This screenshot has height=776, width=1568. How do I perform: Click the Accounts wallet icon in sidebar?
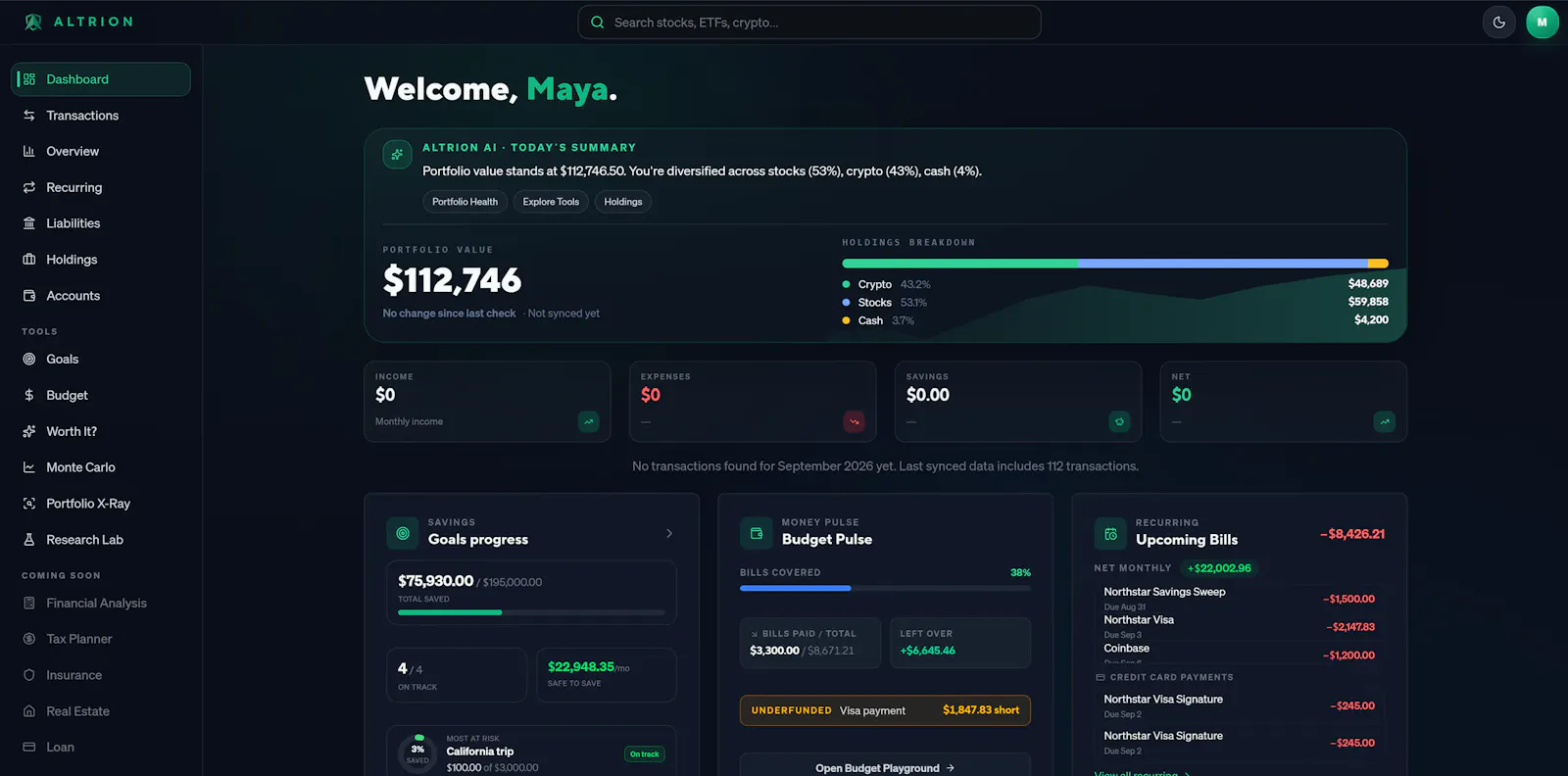click(x=29, y=296)
